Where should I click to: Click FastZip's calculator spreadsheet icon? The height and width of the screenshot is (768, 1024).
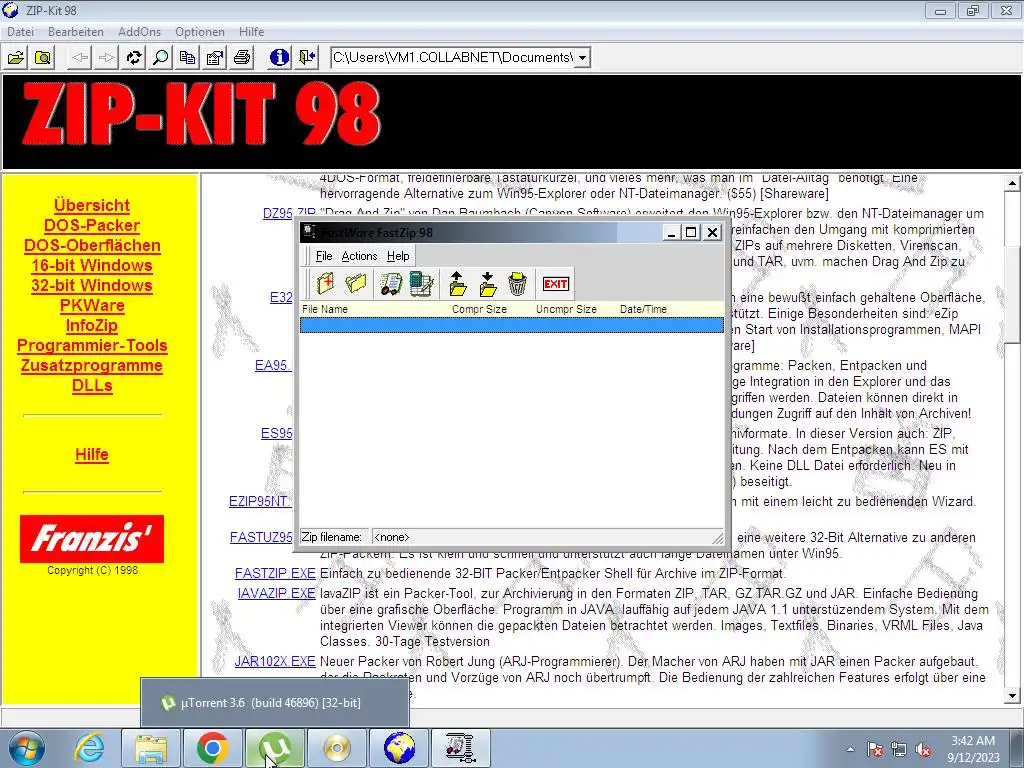(421, 284)
